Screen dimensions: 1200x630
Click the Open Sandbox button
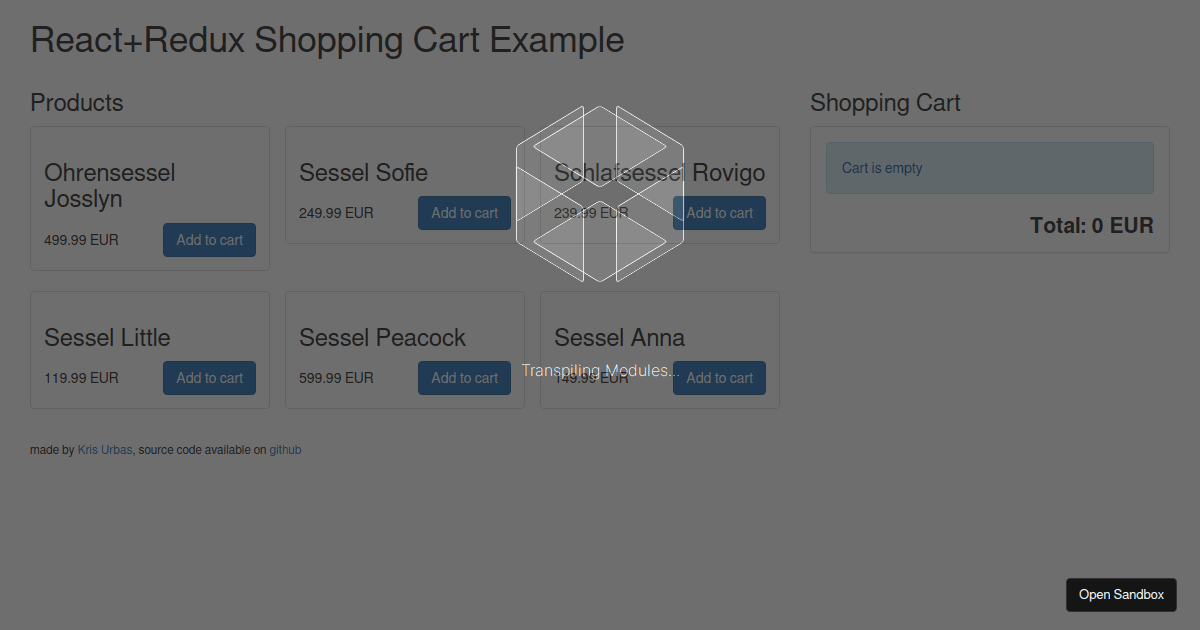point(1121,595)
